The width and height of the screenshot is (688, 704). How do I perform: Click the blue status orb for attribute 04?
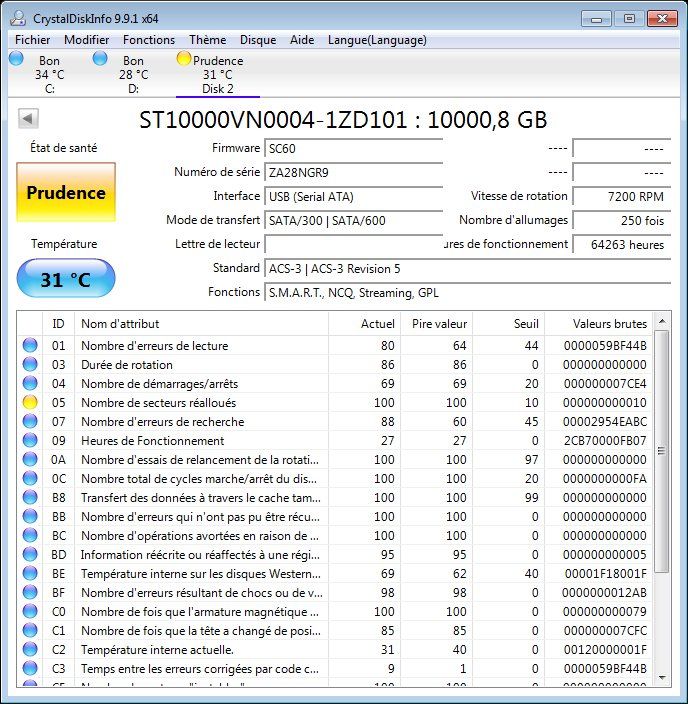pos(30,383)
